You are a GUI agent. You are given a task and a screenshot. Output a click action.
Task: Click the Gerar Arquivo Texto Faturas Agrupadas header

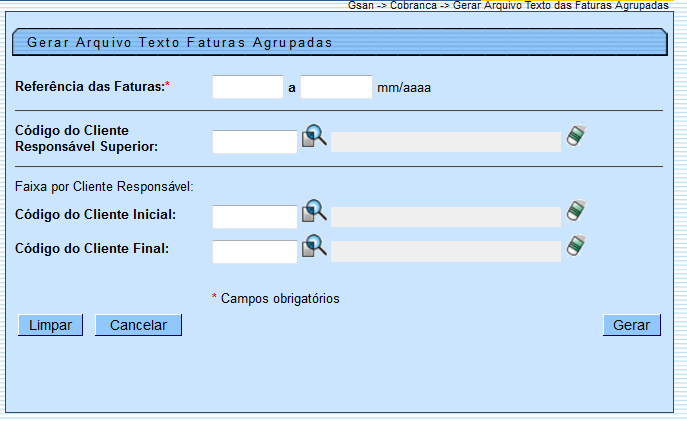click(180, 43)
